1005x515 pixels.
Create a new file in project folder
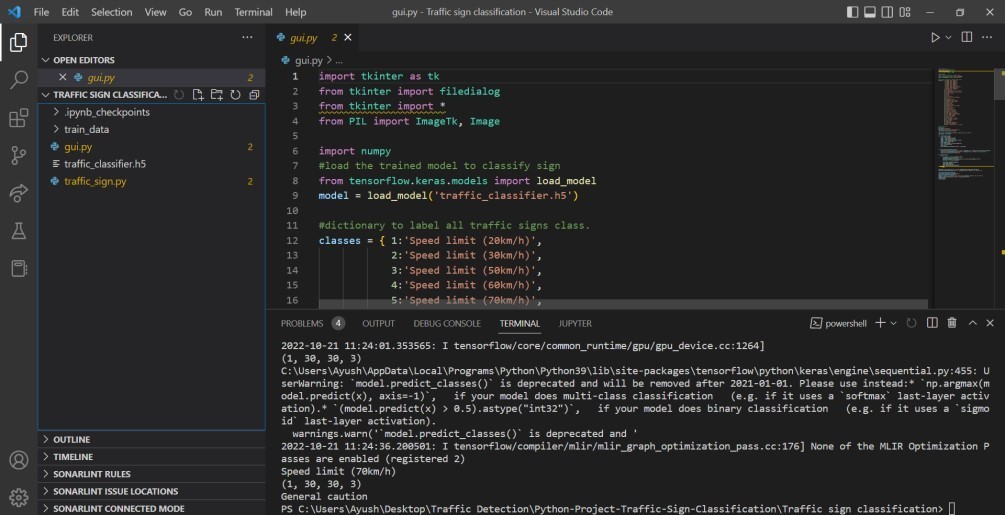[198, 95]
